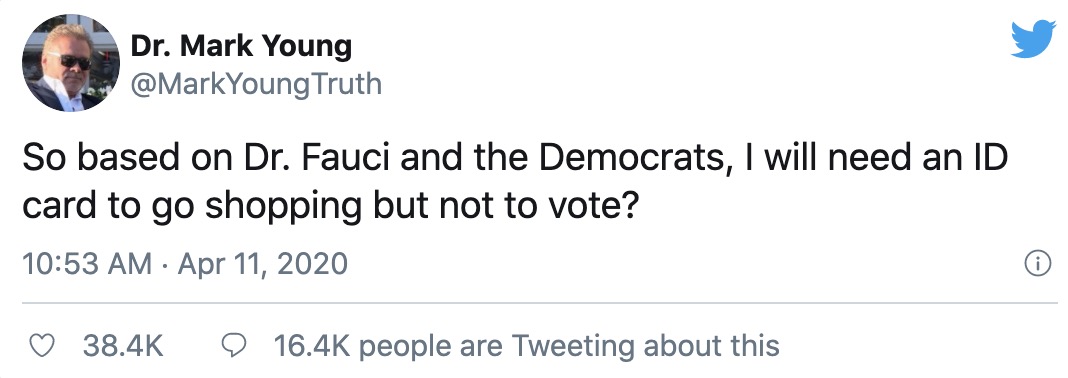This screenshot has width=1068, height=378.
Task: Open the Twitter info circle icon
Action: pyautogui.click(x=1037, y=264)
